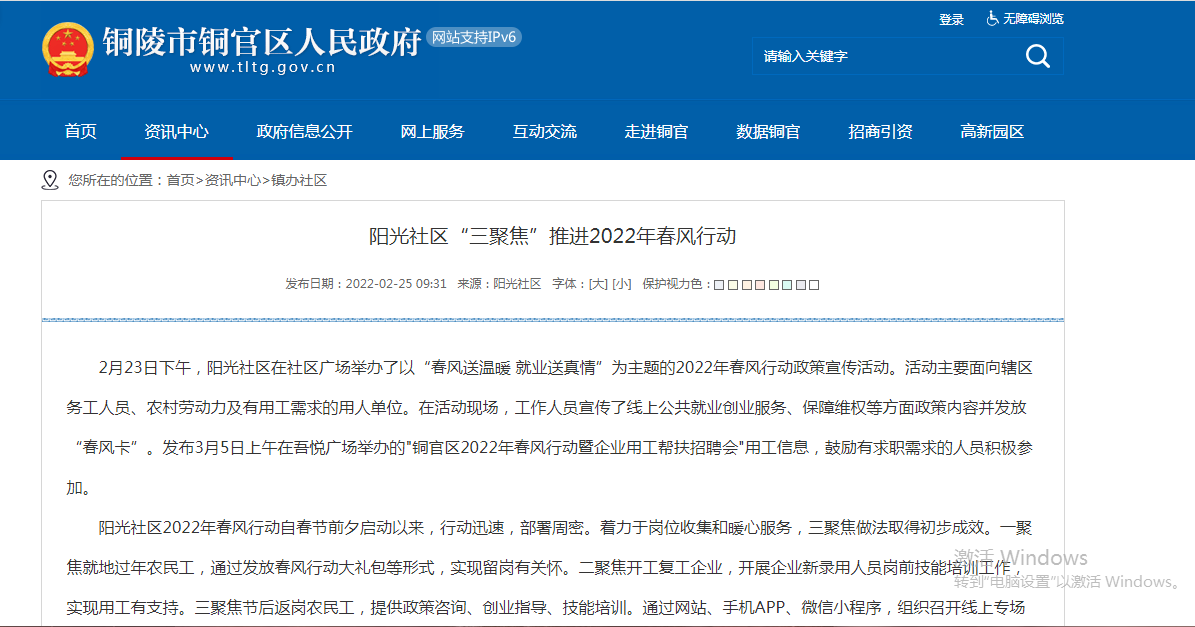Open the 互动交流 navigation item

pyautogui.click(x=545, y=132)
